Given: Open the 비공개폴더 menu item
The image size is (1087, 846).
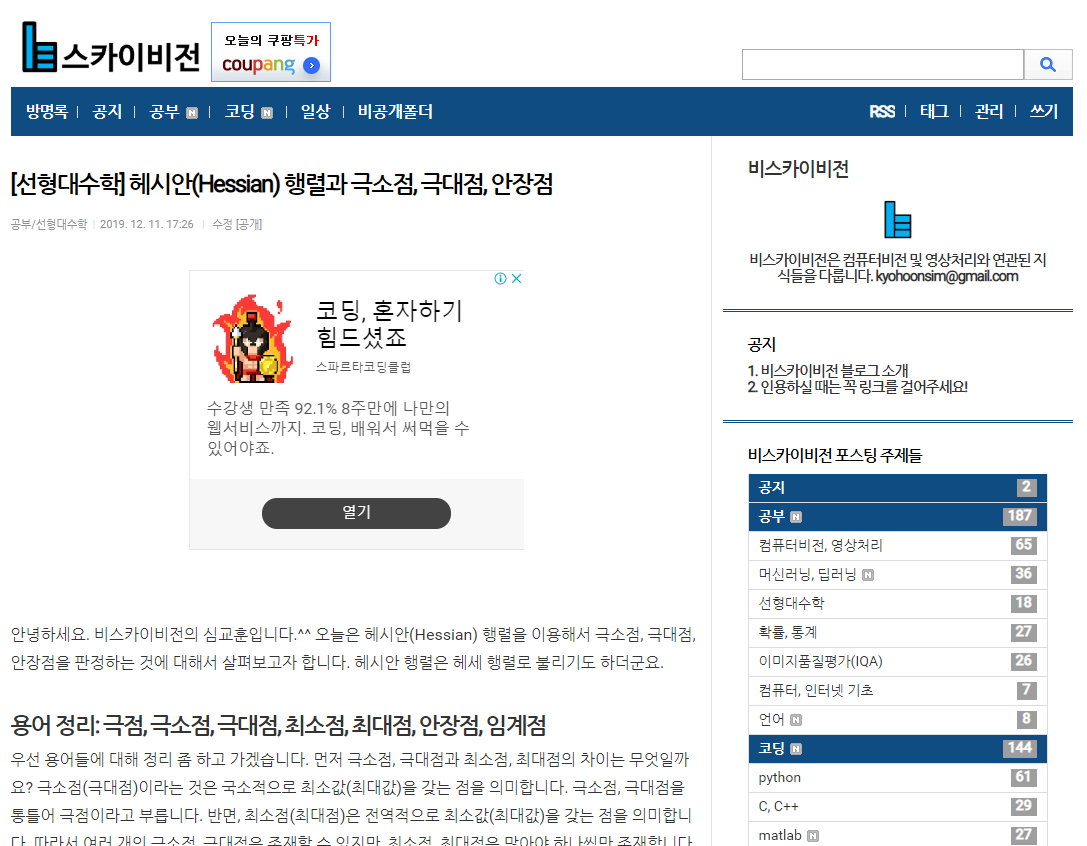Looking at the screenshot, I should (x=395, y=112).
